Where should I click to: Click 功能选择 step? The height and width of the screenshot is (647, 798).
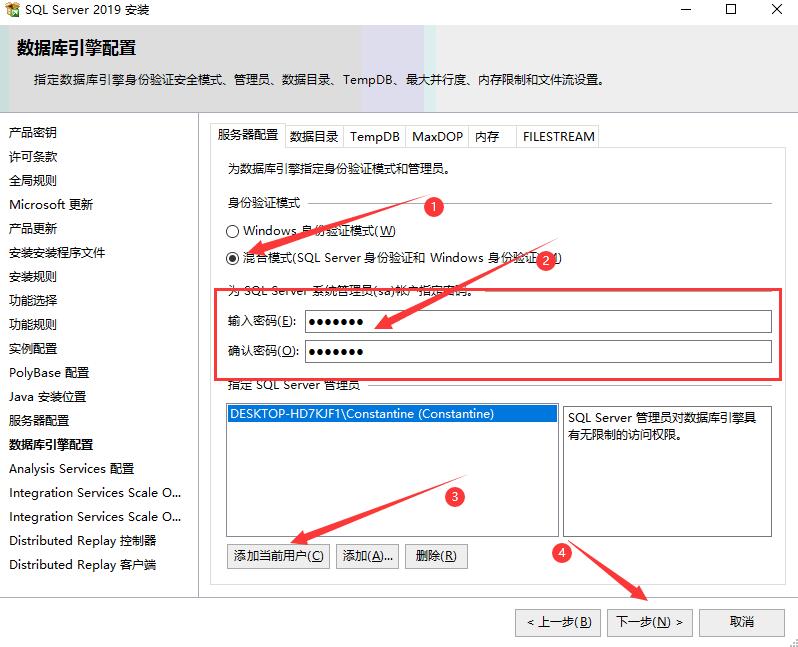click(33, 300)
